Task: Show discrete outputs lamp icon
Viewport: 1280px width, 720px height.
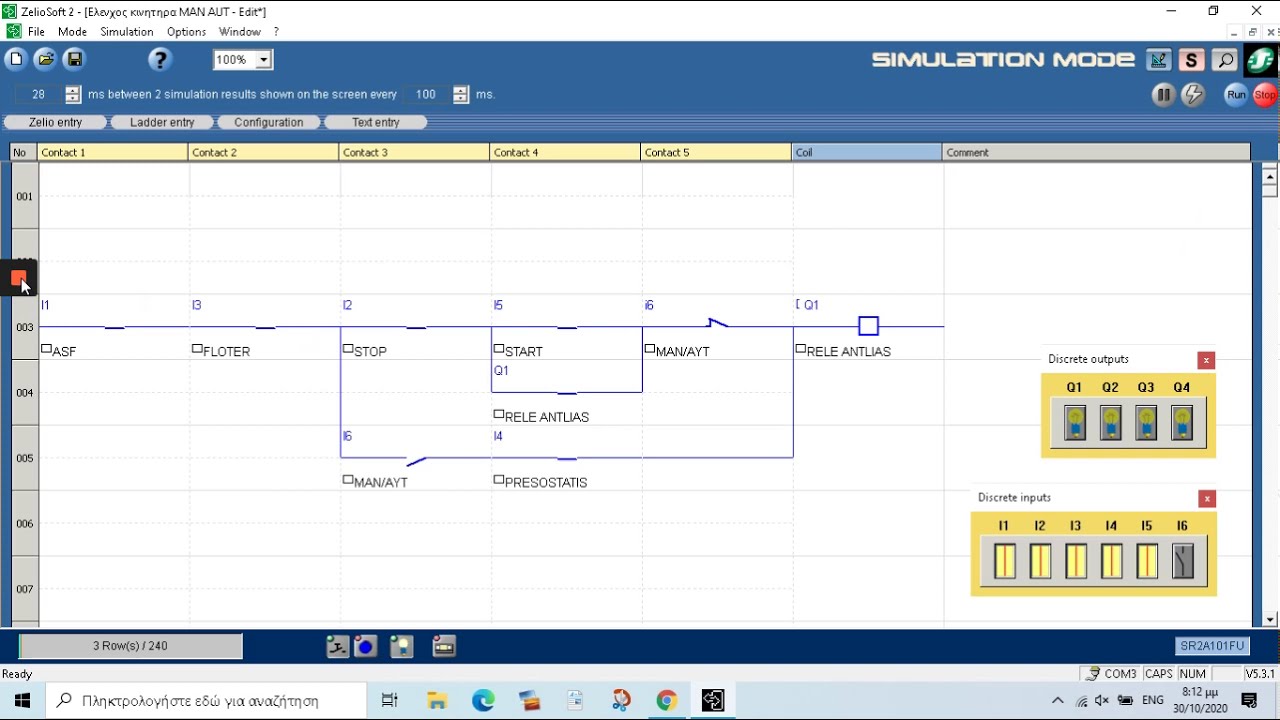Action: coord(402,647)
